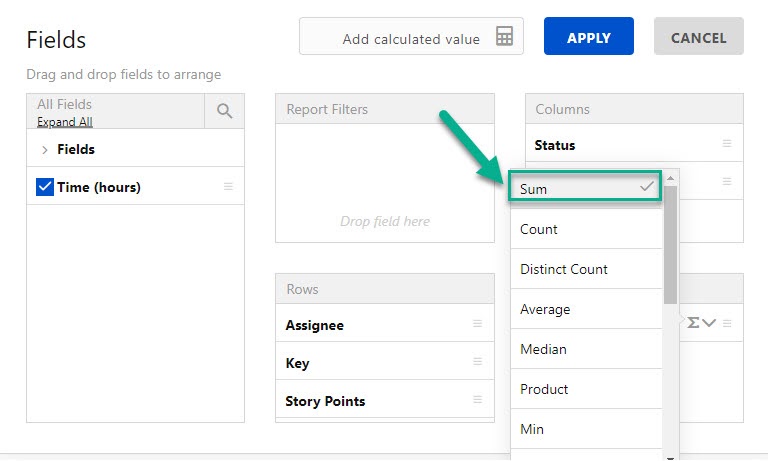The image size is (768, 461).
Task: Uncheck the Time (hours) checkbox
Action: coord(44,187)
